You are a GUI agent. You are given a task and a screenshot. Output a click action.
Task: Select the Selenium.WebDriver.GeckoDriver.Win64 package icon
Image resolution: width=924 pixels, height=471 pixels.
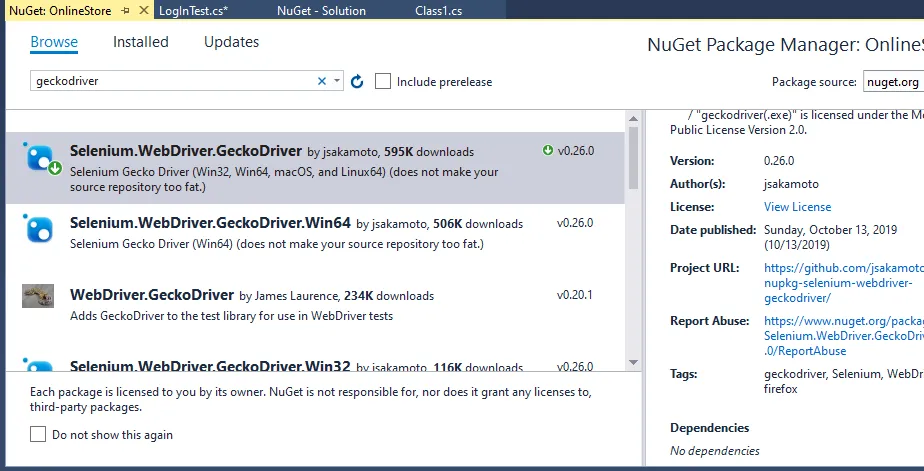click(39, 229)
